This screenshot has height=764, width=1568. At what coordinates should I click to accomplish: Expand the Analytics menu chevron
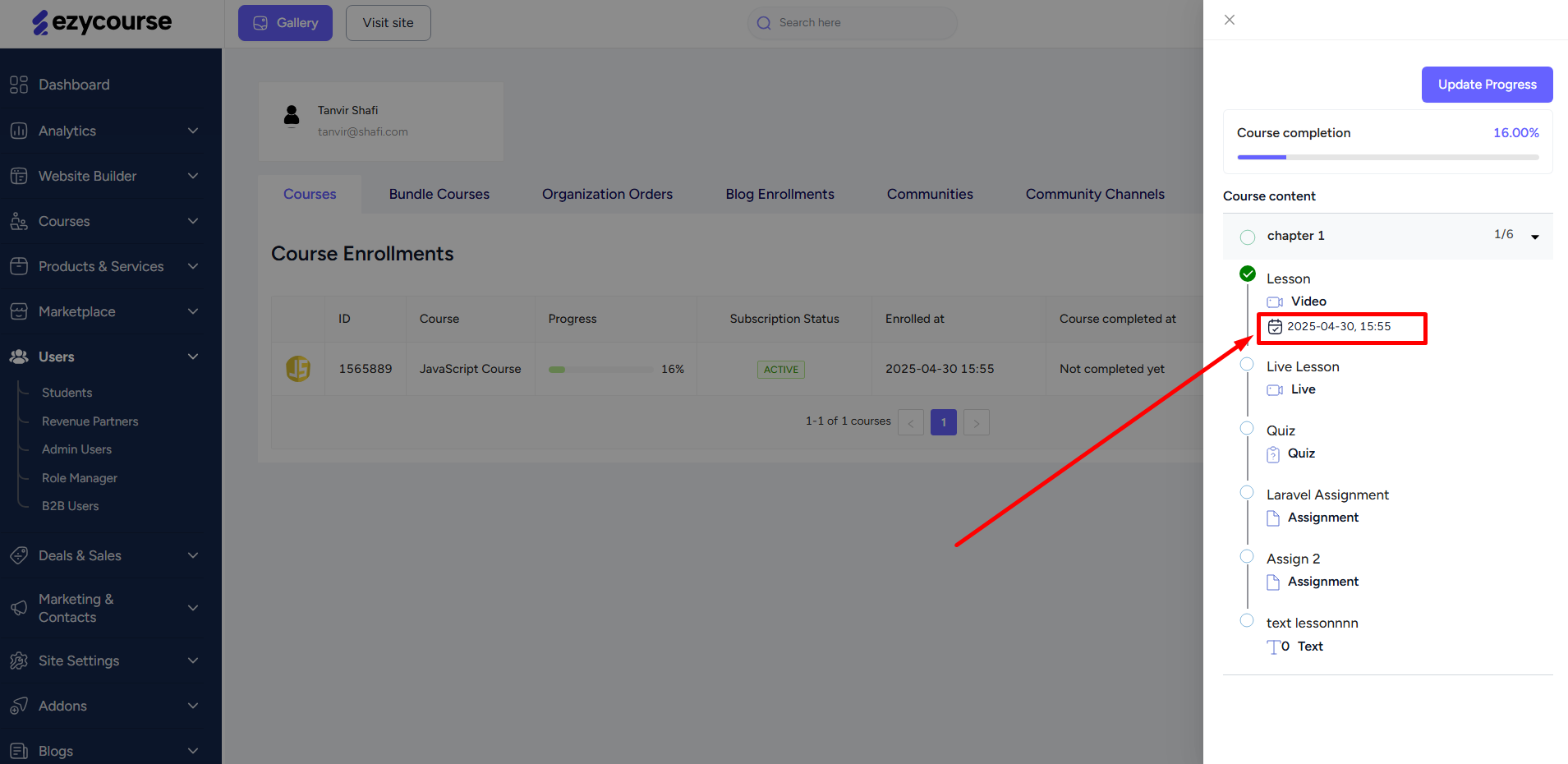coord(193,131)
